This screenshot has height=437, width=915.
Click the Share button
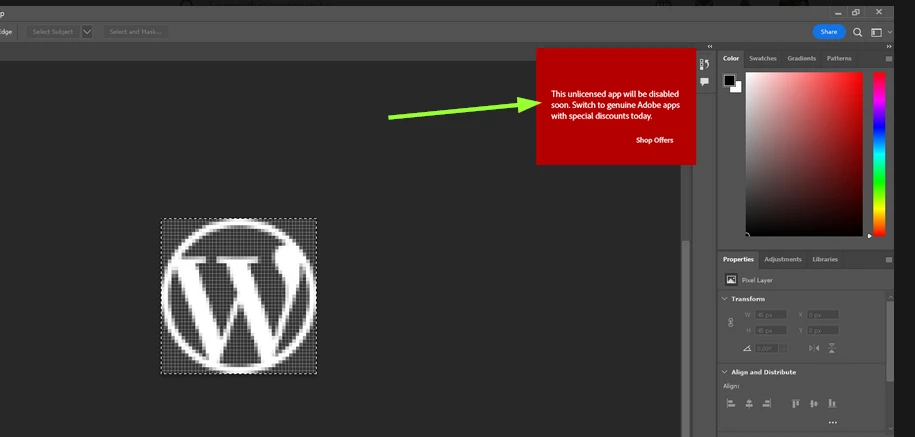click(829, 32)
